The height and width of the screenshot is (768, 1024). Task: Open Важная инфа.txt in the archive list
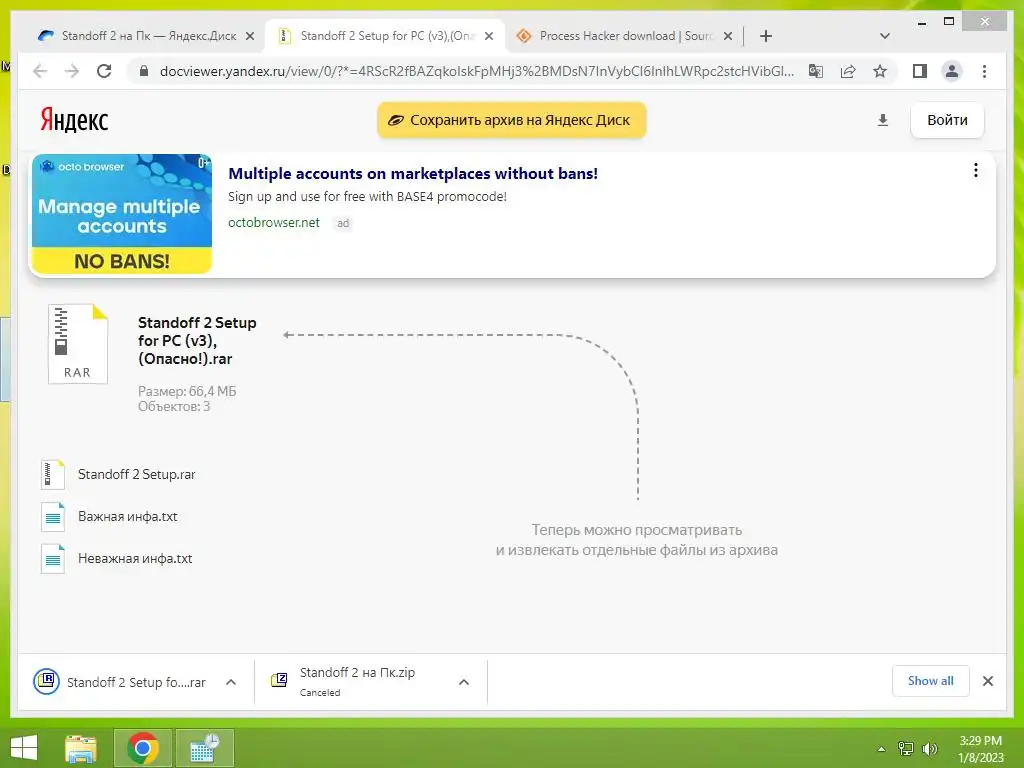point(127,517)
